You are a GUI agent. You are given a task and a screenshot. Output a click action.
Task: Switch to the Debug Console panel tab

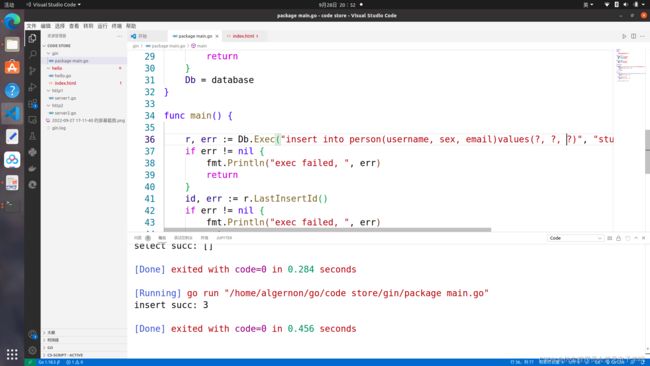point(183,238)
